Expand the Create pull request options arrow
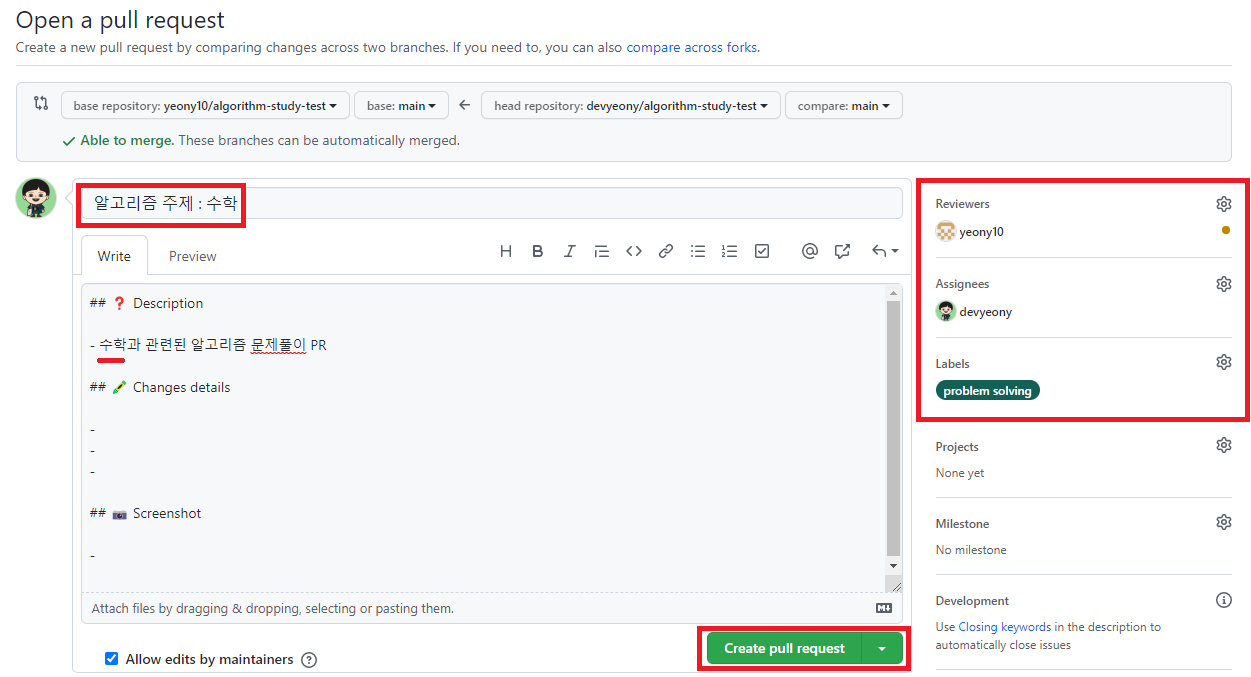Screen dimensions: 1251x677 882,648
